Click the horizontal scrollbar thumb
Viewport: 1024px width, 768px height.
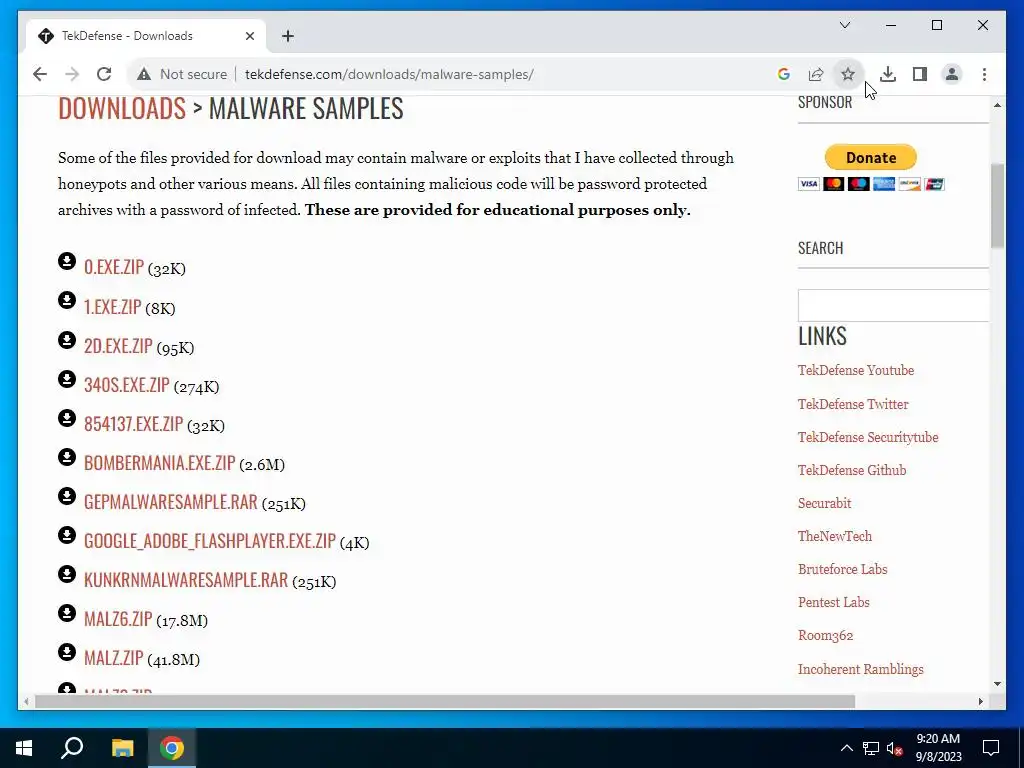[x=445, y=701]
